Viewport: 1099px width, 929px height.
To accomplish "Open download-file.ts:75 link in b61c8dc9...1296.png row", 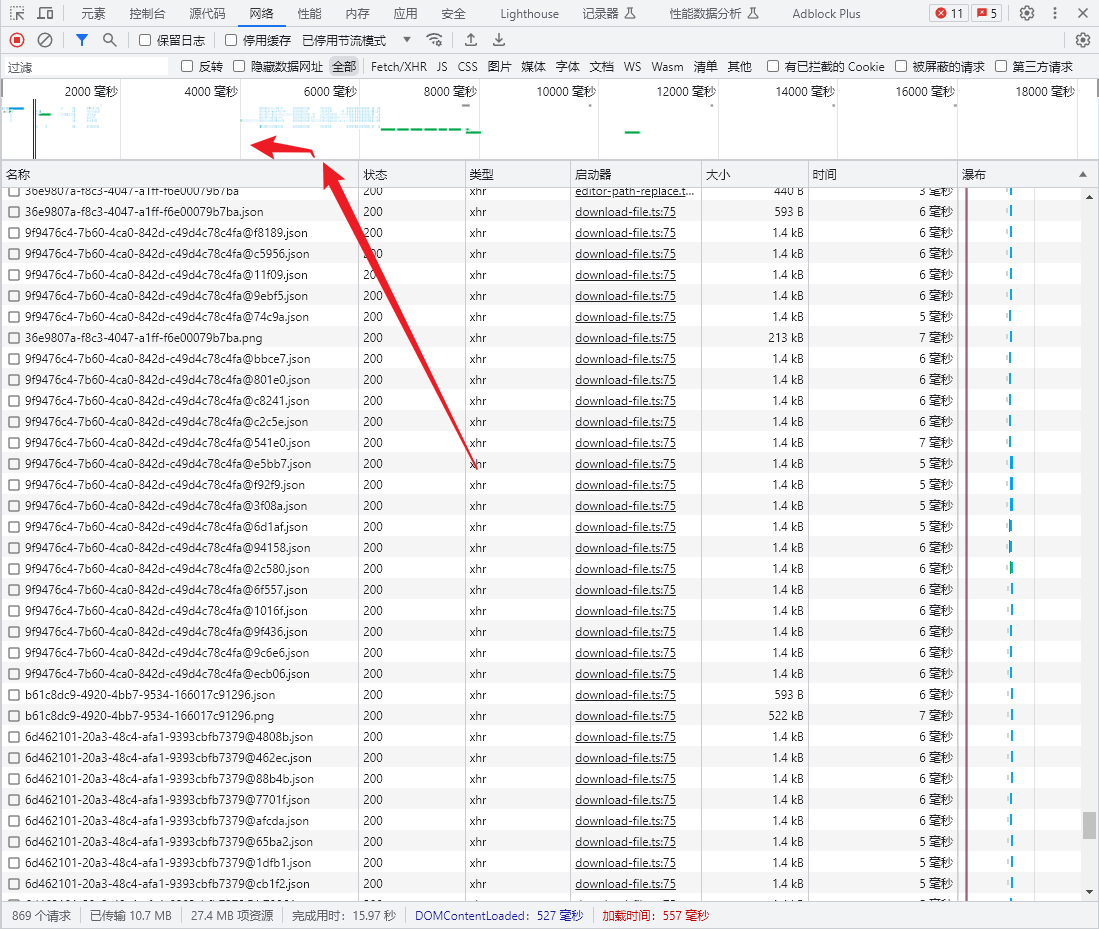I will click(625, 716).
